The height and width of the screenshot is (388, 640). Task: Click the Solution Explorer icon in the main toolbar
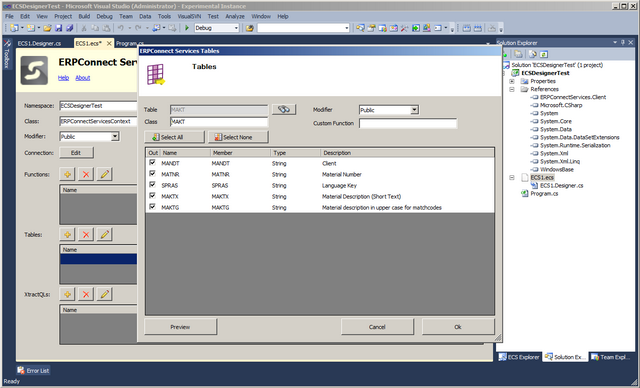pos(360,28)
